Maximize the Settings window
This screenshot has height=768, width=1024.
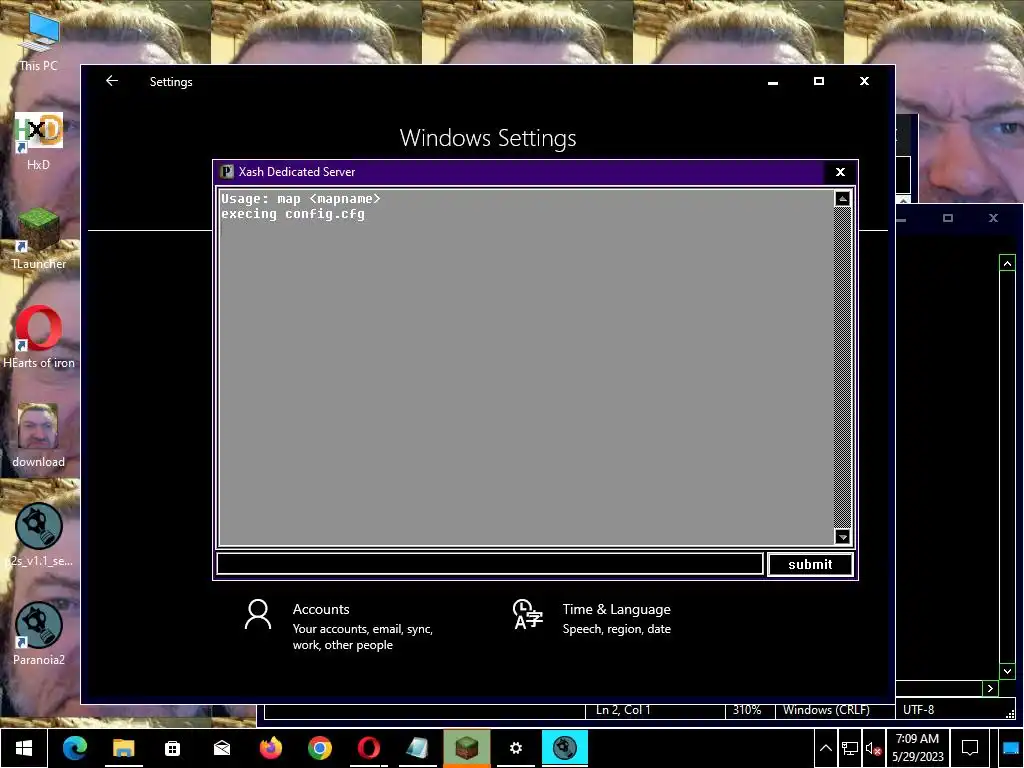(x=819, y=81)
